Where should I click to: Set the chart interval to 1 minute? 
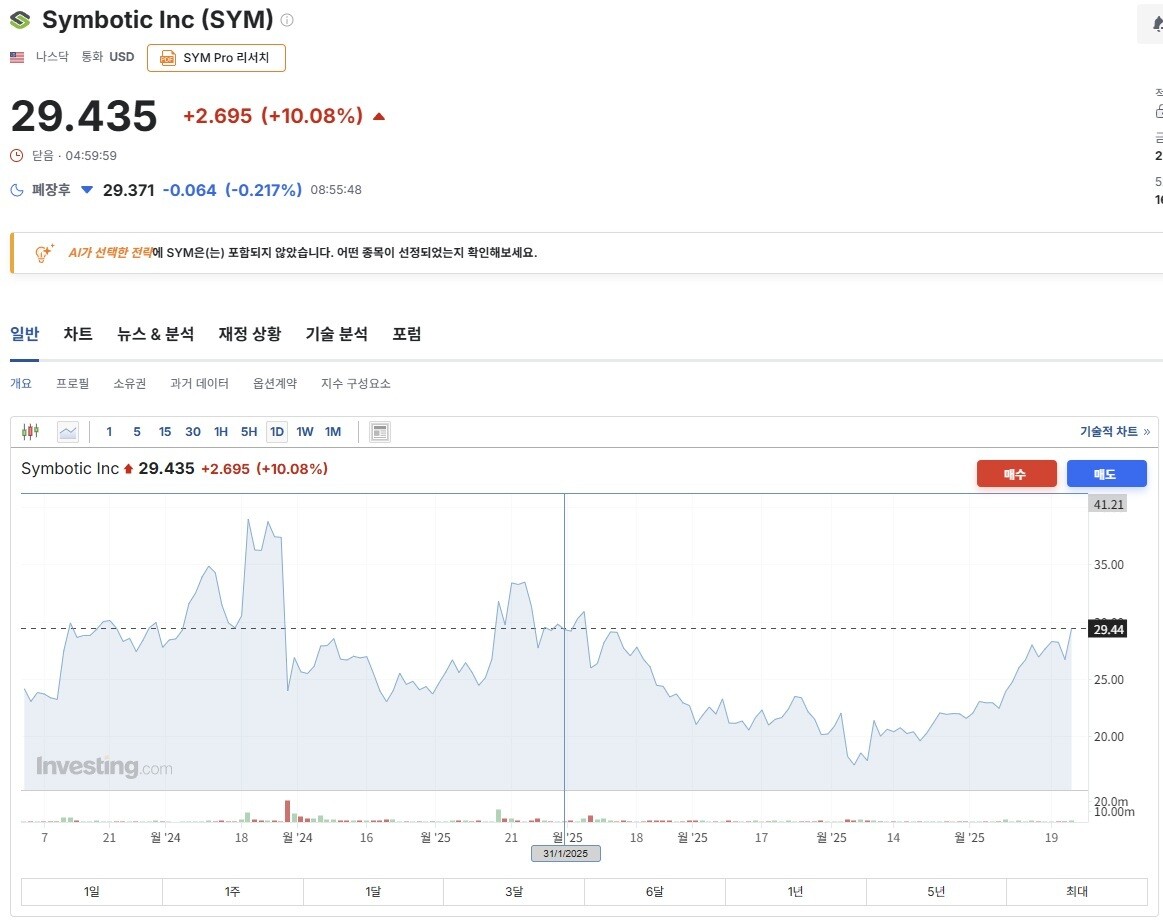tap(109, 432)
